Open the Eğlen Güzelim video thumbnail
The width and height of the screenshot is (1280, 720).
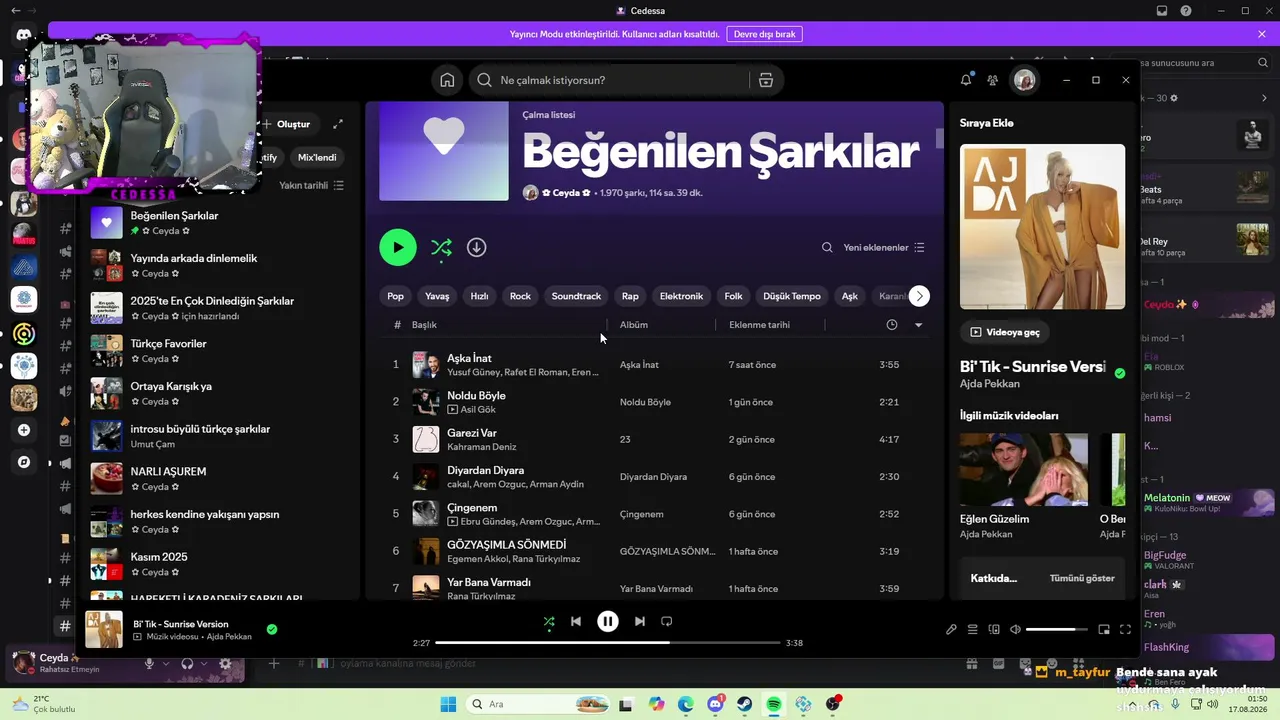pyautogui.click(x=1024, y=469)
